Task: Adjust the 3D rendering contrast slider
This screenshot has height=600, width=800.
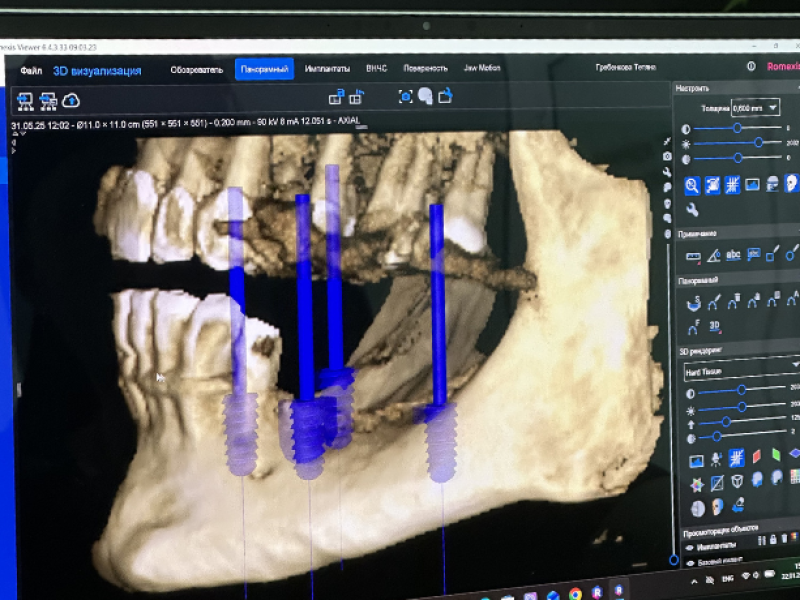Action: (742, 390)
